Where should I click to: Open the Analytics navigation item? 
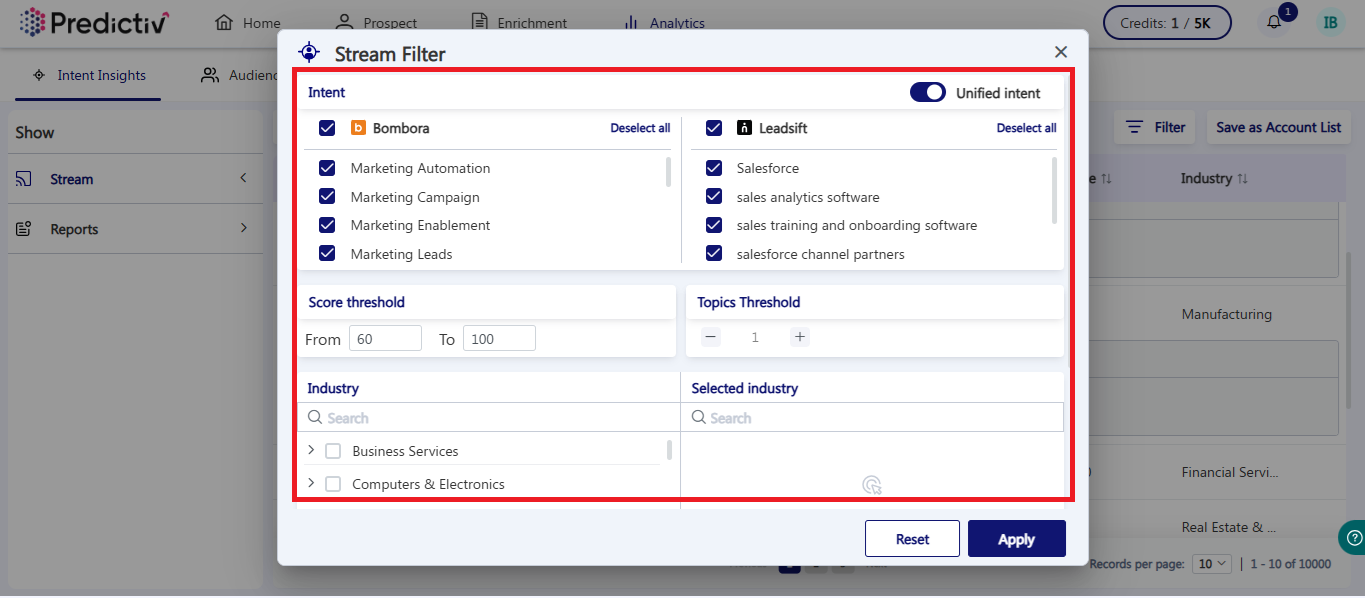(663, 23)
